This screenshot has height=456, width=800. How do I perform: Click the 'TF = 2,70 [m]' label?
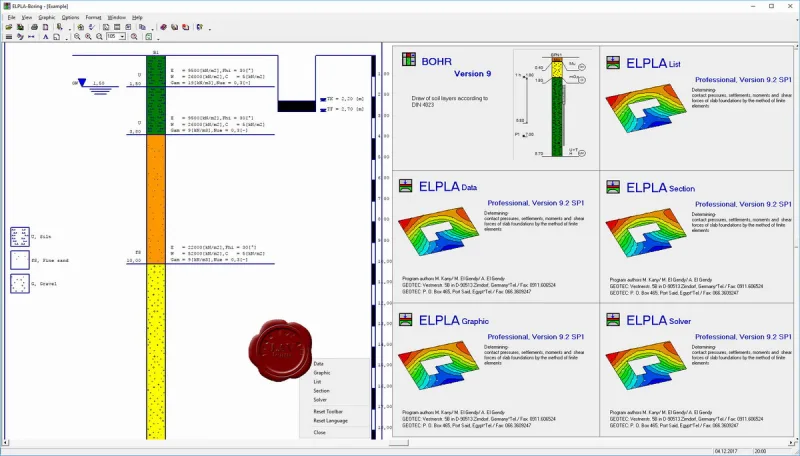(345, 109)
